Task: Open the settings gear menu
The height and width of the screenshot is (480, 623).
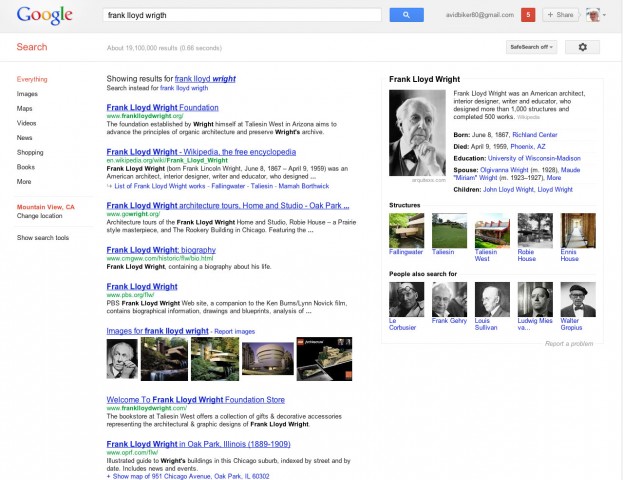Action: (x=582, y=47)
